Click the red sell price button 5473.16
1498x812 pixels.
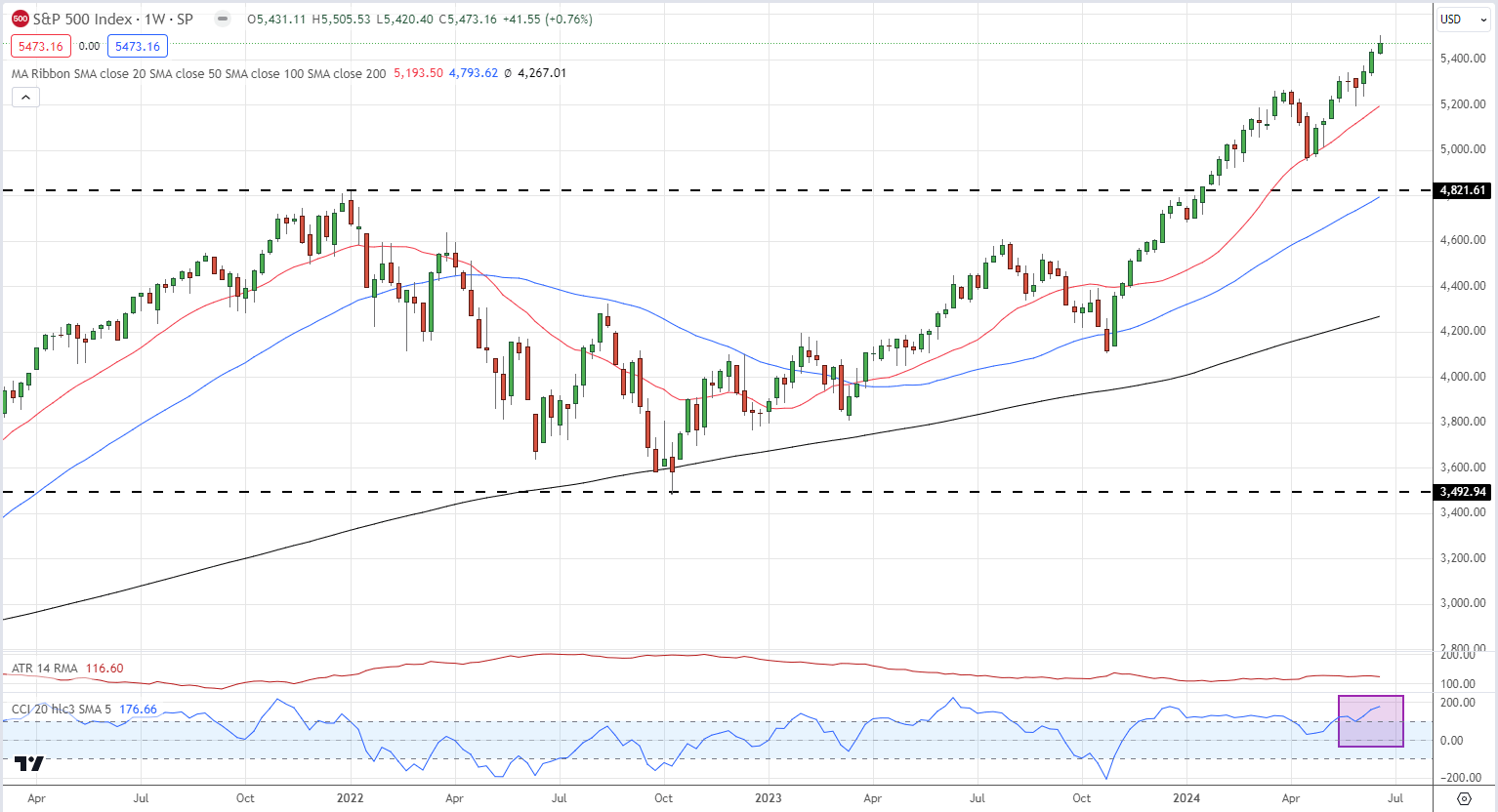click(40, 46)
